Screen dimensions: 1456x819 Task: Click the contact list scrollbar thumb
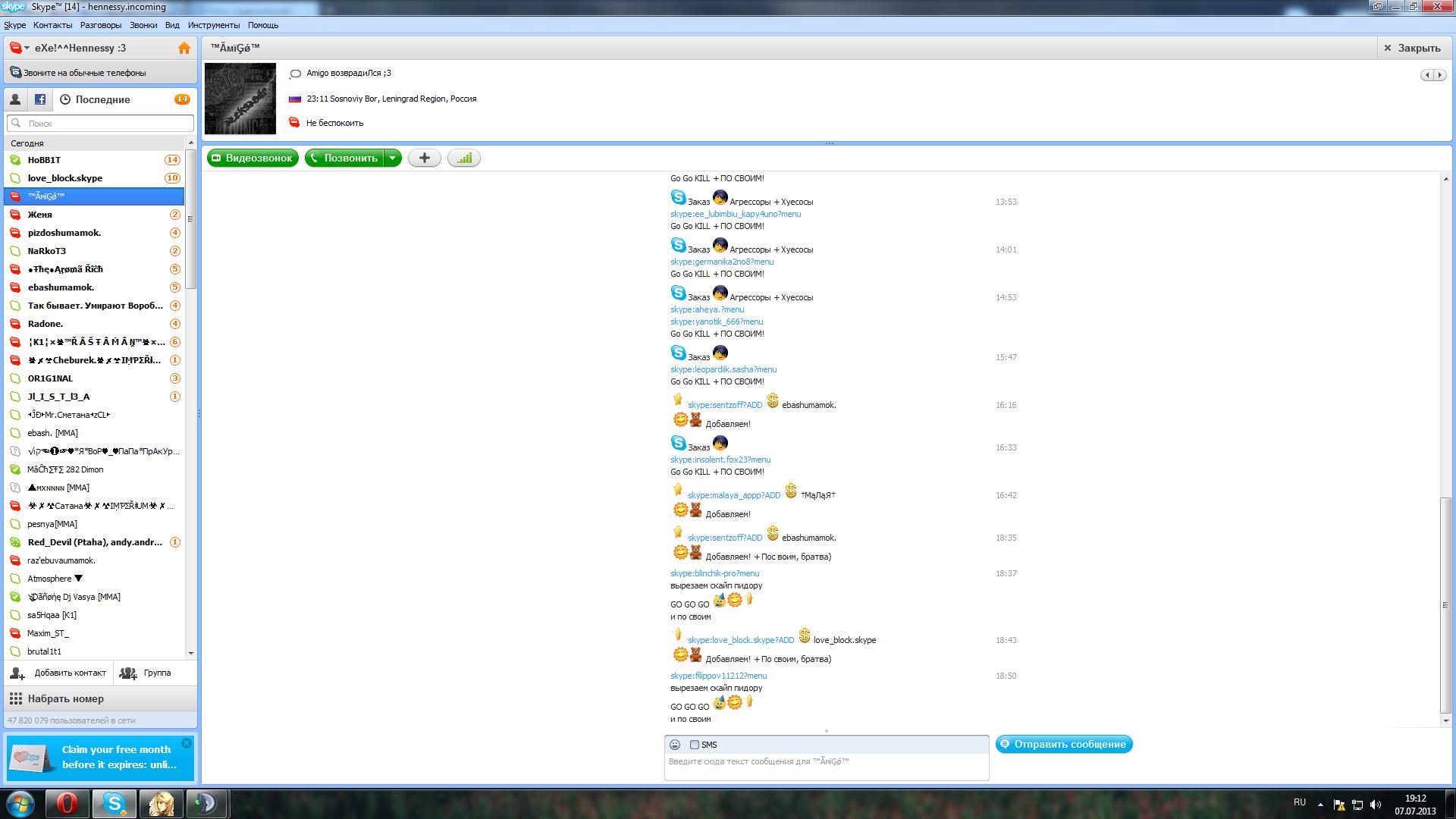(190, 219)
